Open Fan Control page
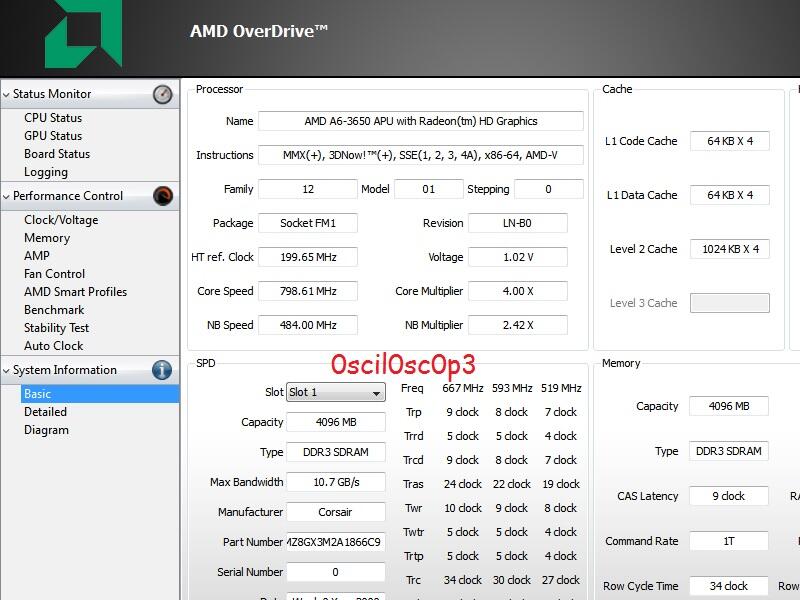This screenshot has width=800, height=600. pos(55,274)
